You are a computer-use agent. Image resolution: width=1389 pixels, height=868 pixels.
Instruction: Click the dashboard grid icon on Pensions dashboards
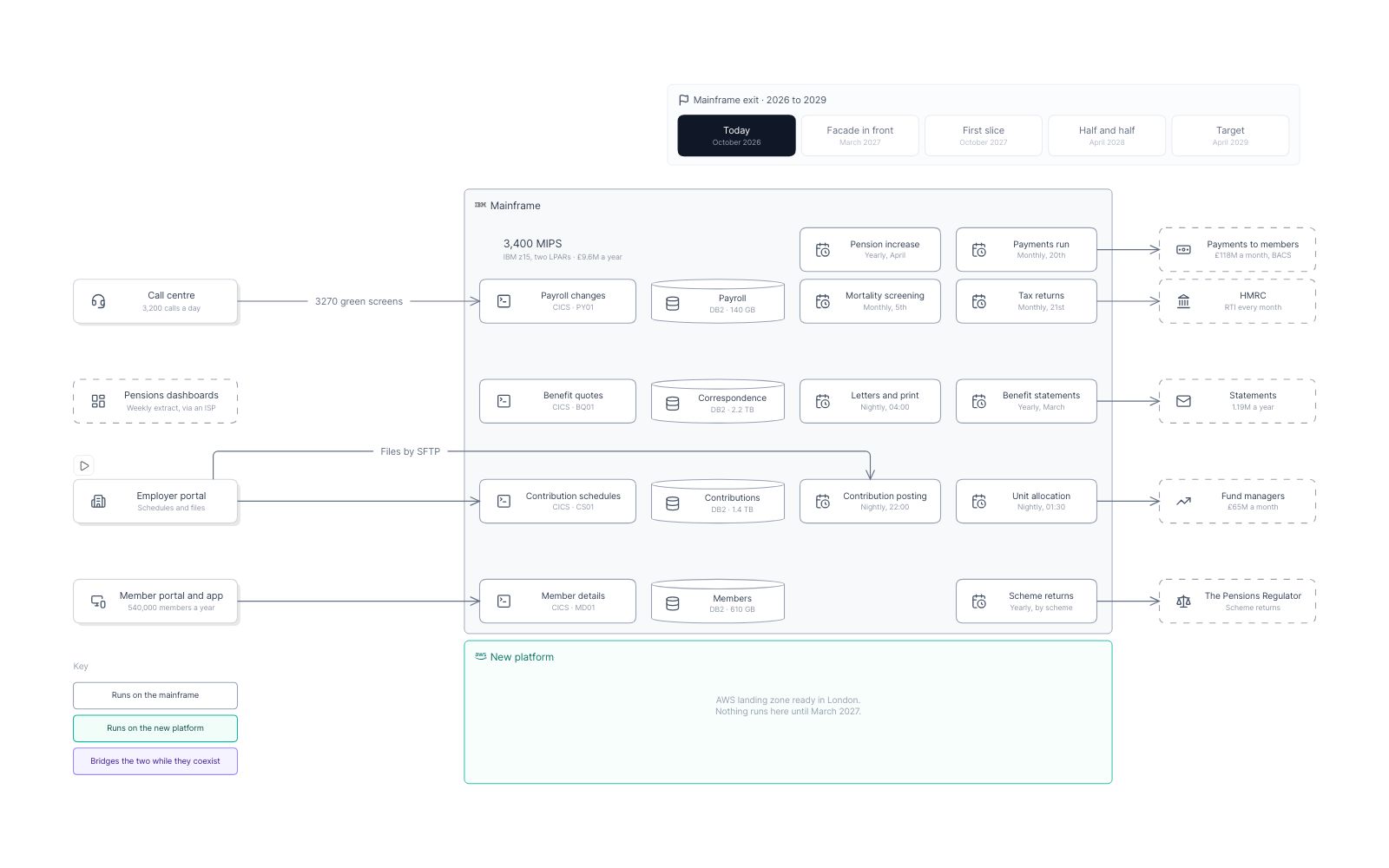click(x=98, y=401)
